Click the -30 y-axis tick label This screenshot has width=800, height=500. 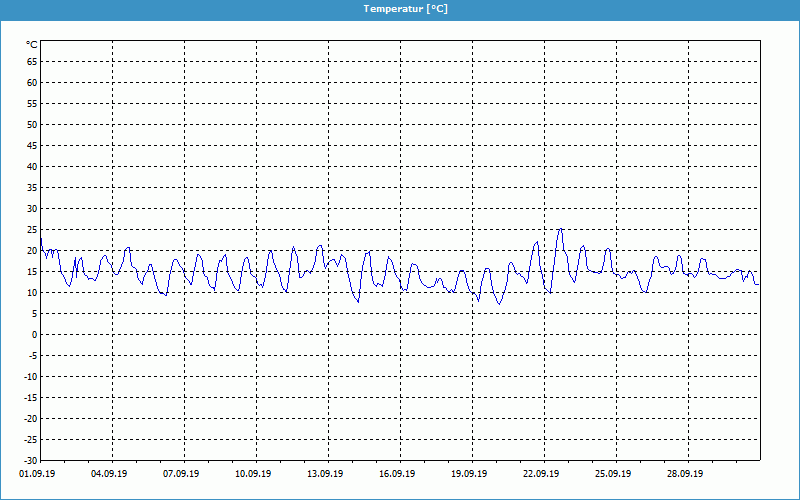[30, 460]
